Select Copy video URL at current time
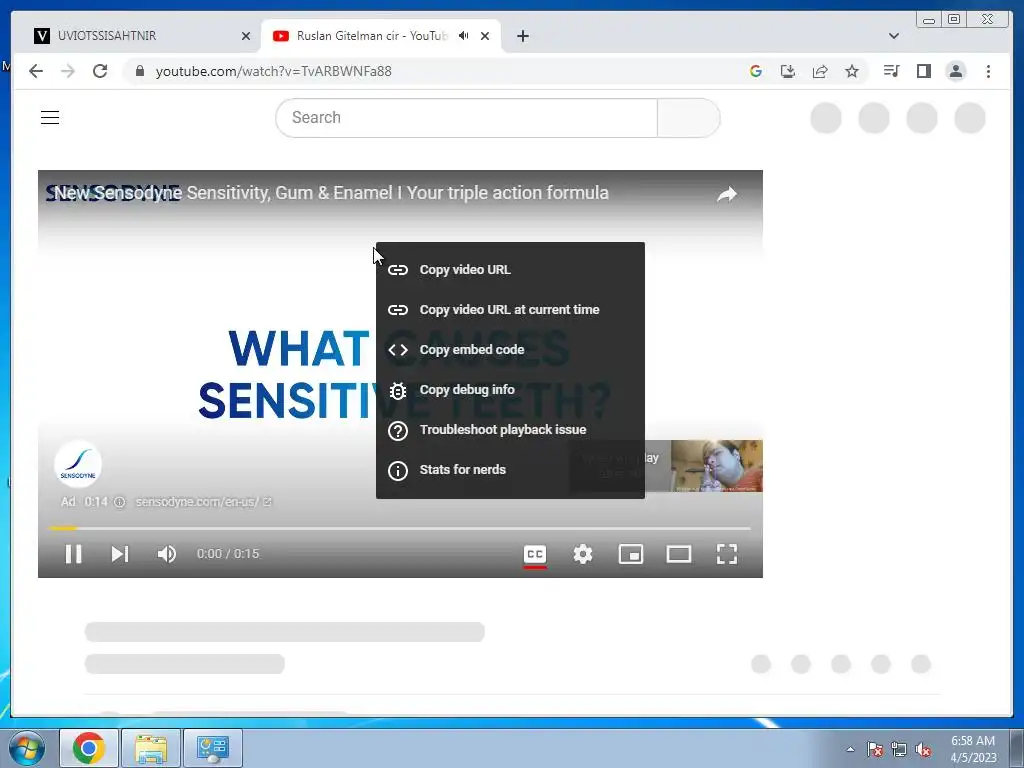Viewport: 1024px width, 768px height. coord(510,310)
